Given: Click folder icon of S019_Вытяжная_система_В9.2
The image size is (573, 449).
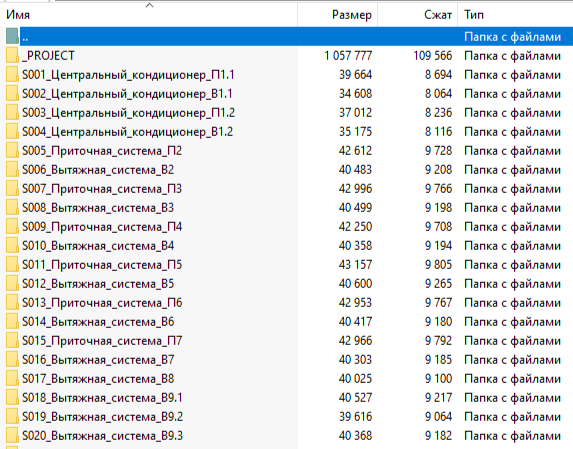Looking at the screenshot, I should tap(12, 416).
